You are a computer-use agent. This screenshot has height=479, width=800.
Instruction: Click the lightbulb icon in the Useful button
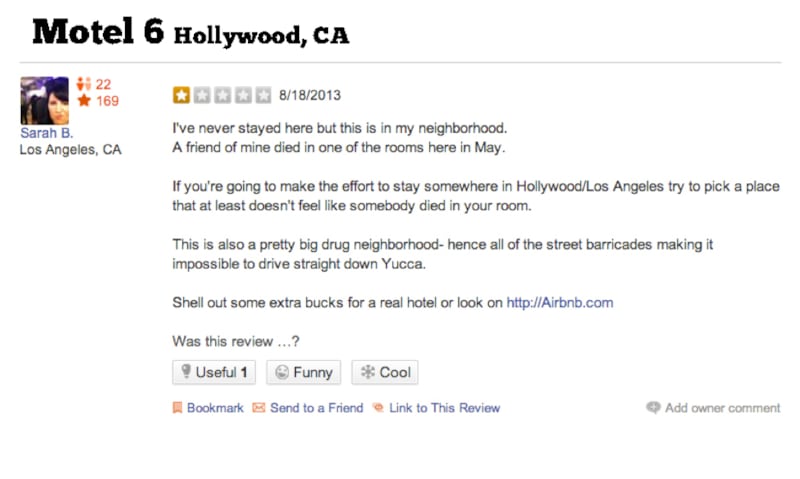click(184, 373)
